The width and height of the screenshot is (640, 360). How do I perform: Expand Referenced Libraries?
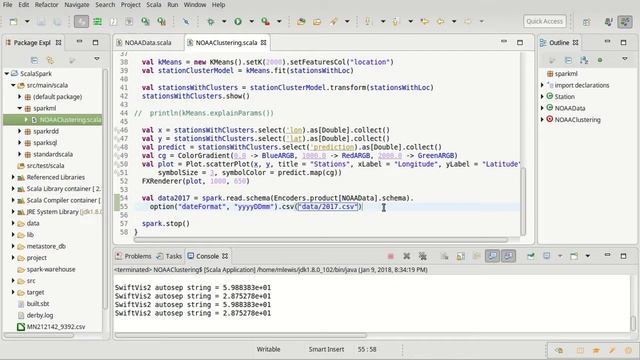coord(13,177)
